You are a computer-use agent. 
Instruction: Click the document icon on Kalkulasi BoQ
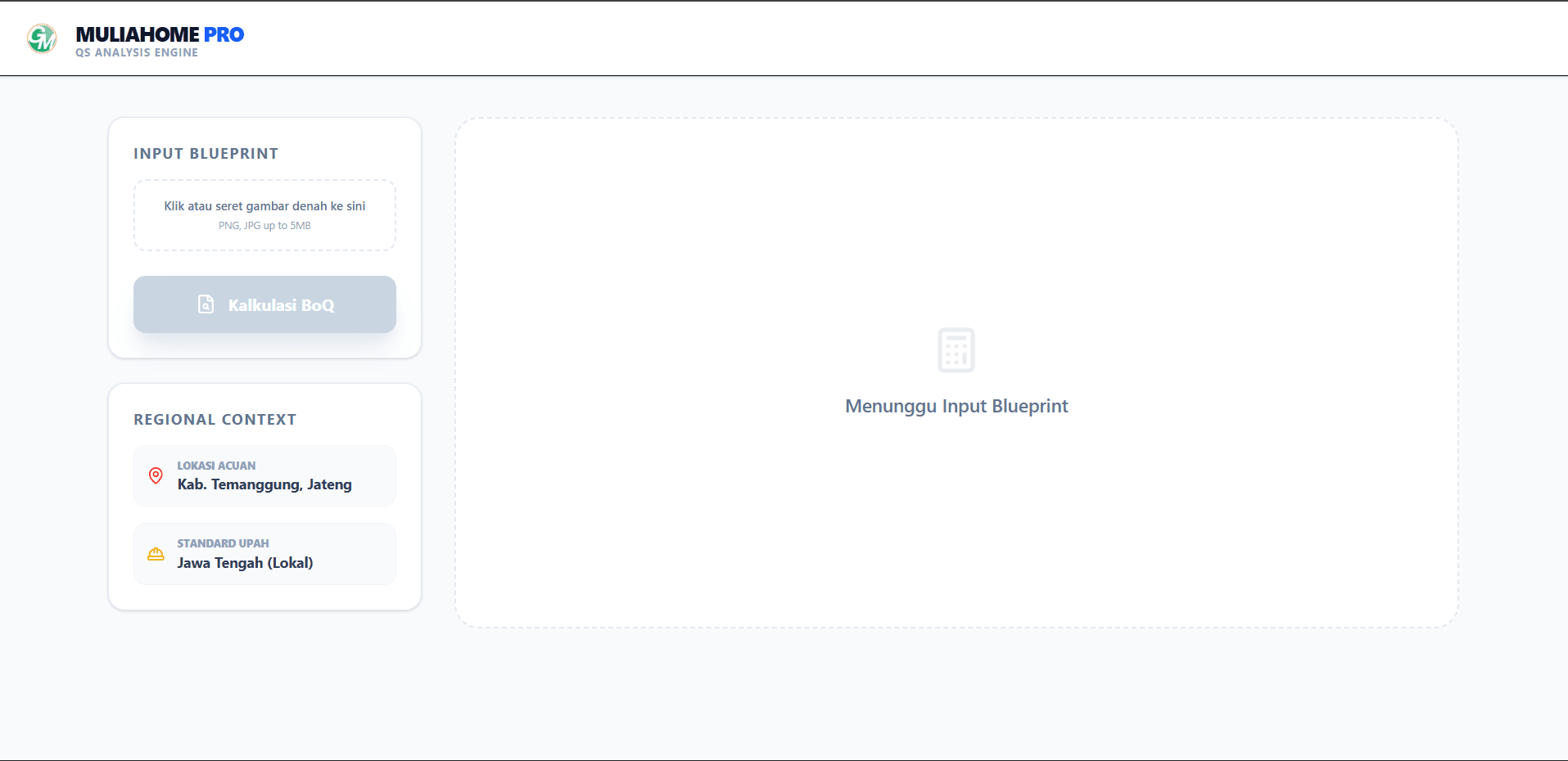(206, 304)
